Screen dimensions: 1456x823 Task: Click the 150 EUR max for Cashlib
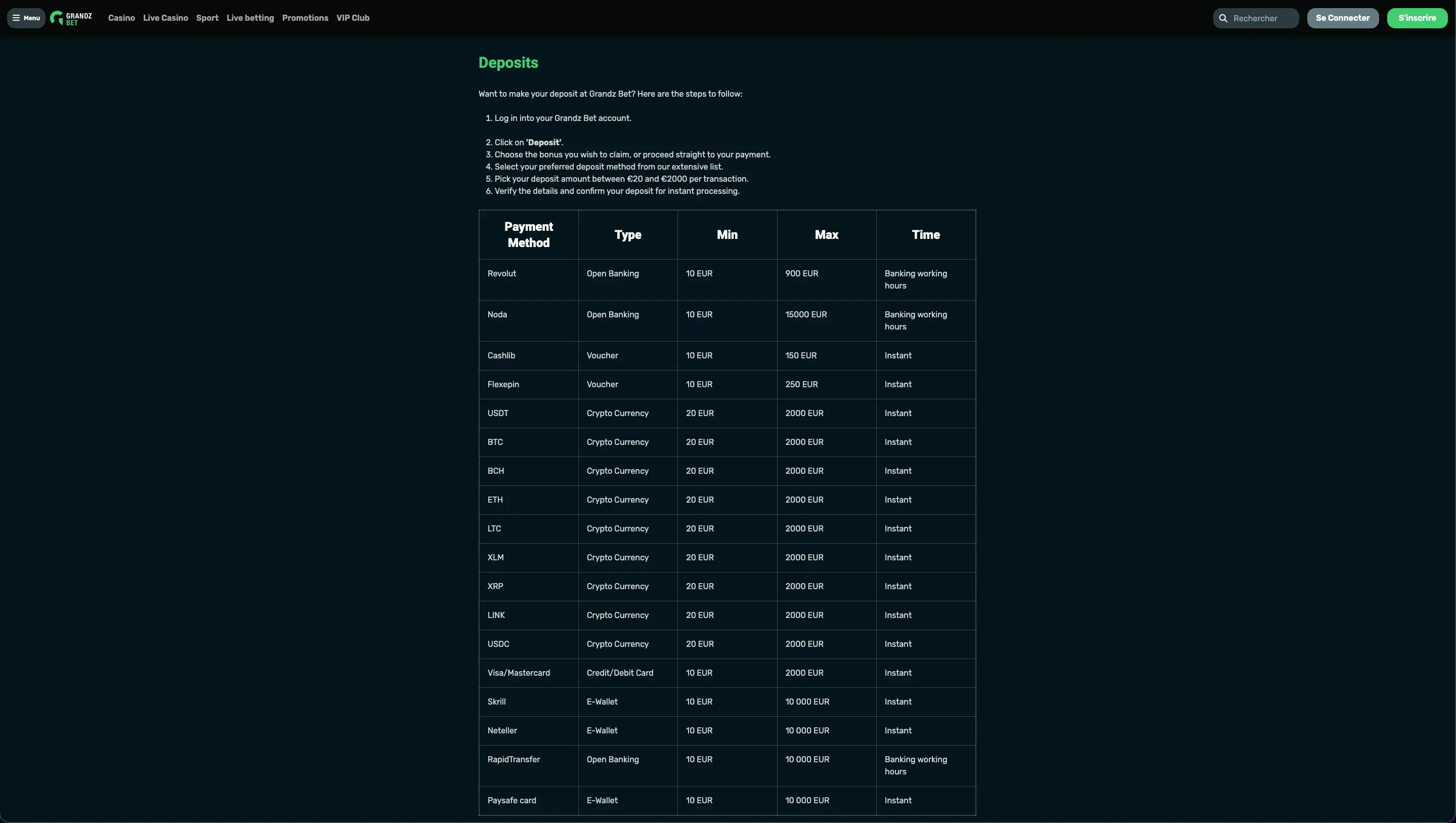801,356
